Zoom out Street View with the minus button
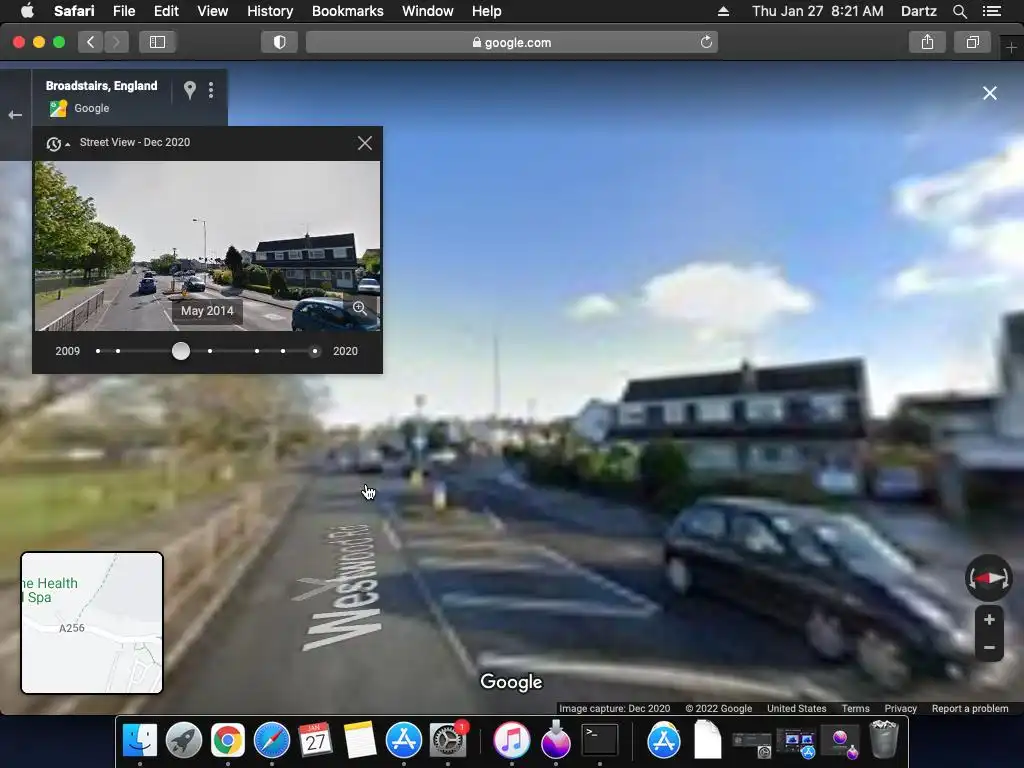The height and width of the screenshot is (768, 1024). click(x=989, y=648)
